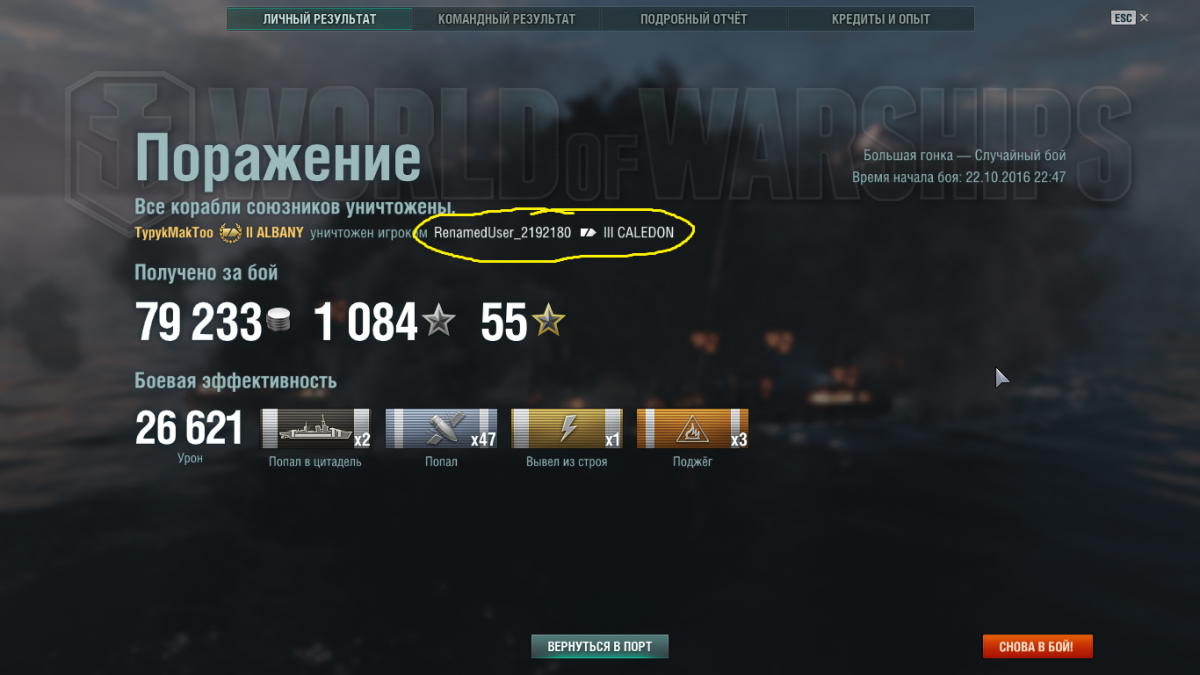The image size is (1200, 675).
Task: Click player name TypykMakToo
Action: click(x=174, y=232)
